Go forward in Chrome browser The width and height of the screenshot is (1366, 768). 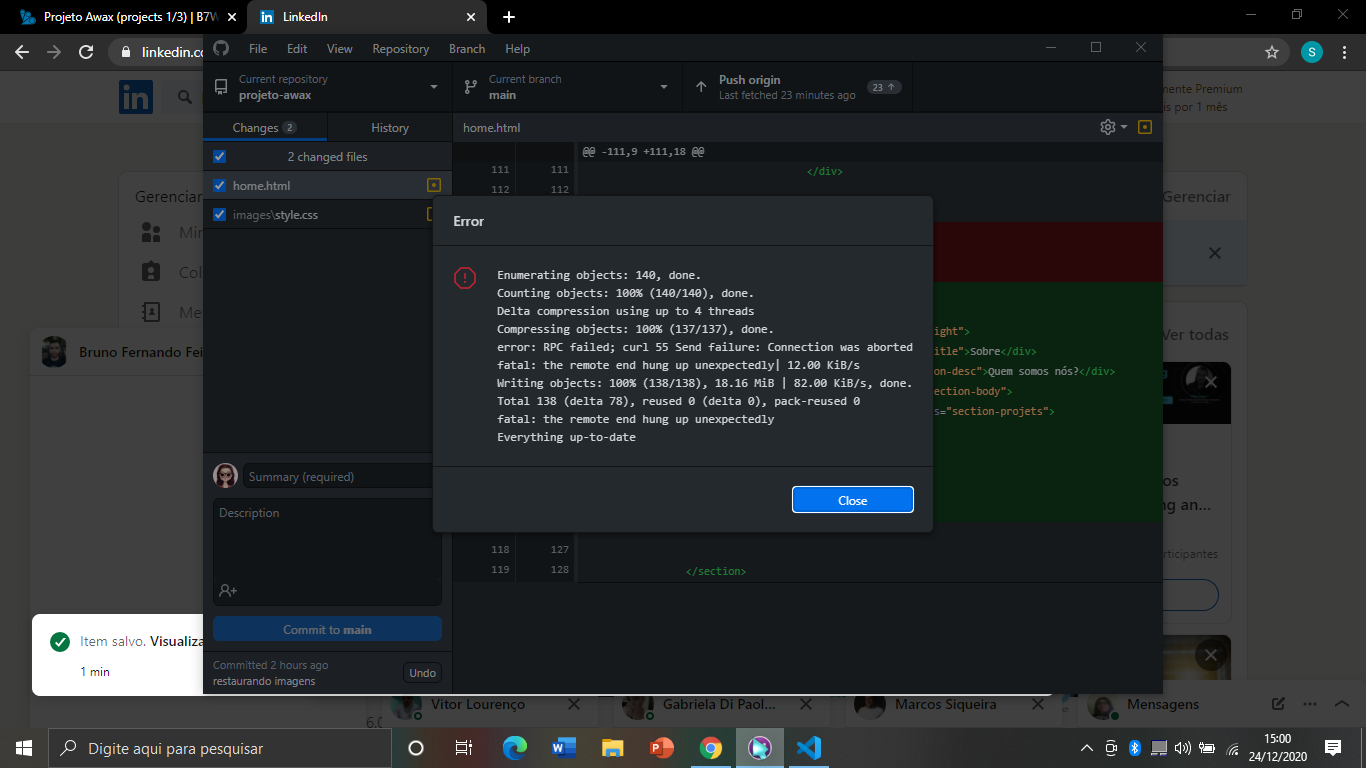point(54,52)
